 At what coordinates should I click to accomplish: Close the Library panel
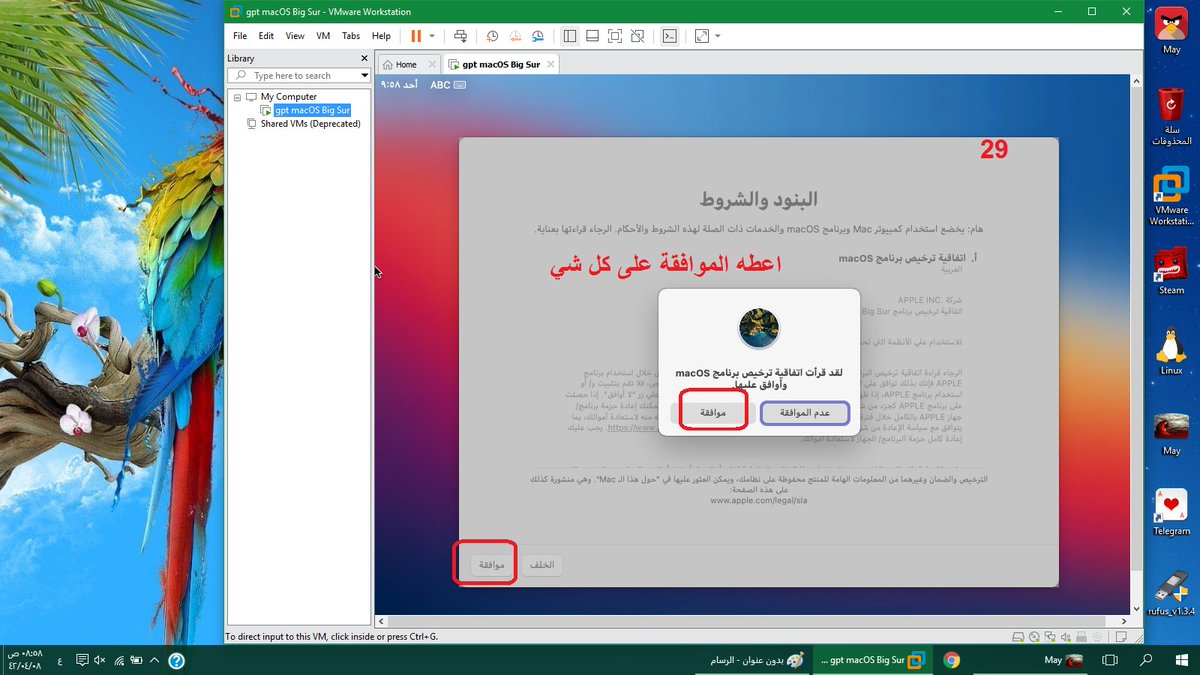click(x=366, y=58)
